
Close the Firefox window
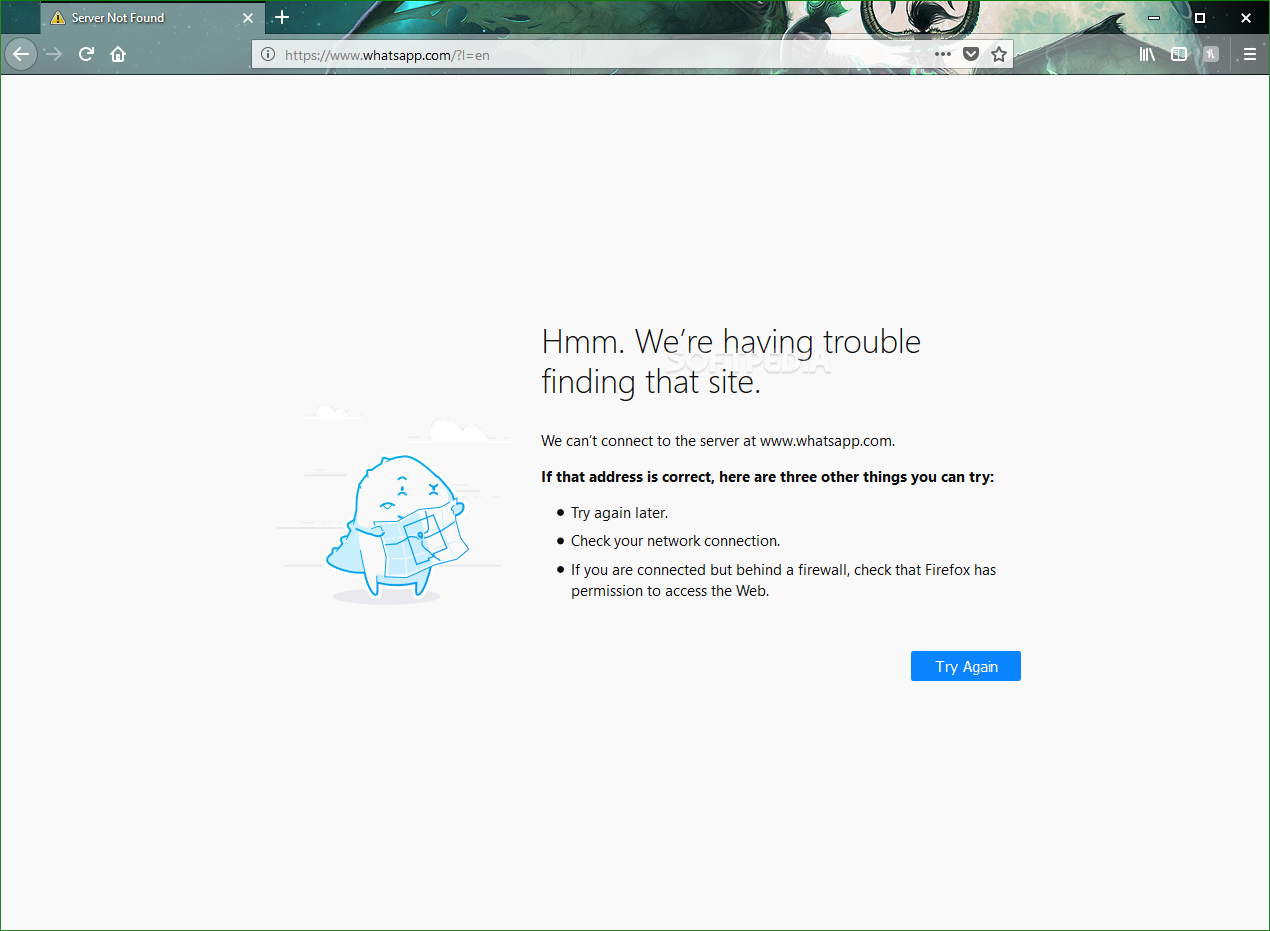[x=1245, y=17]
